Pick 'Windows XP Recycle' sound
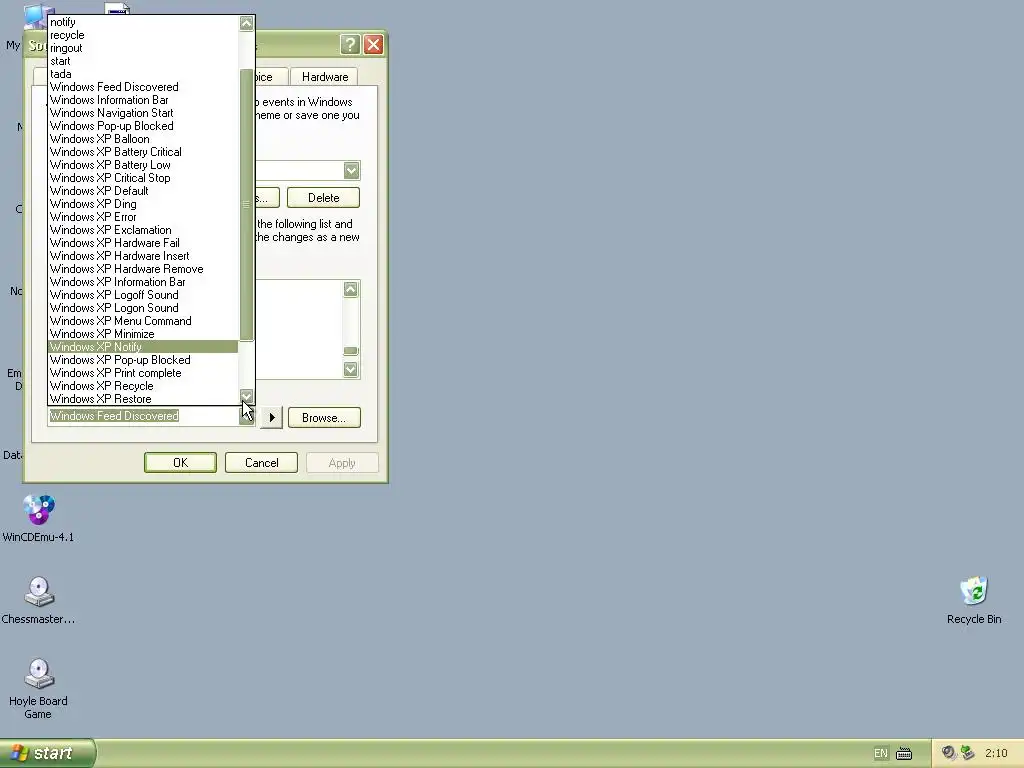 pyautogui.click(x=144, y=386)
